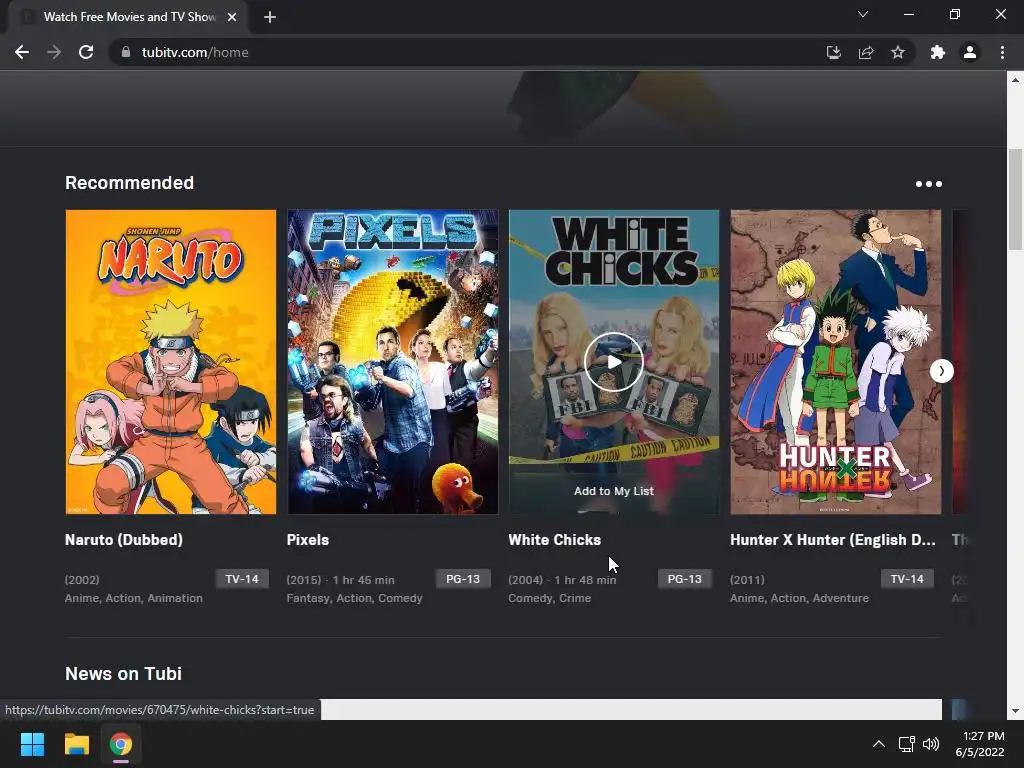
Task: Open the White Chicks title link
Action: coord(554,540)
